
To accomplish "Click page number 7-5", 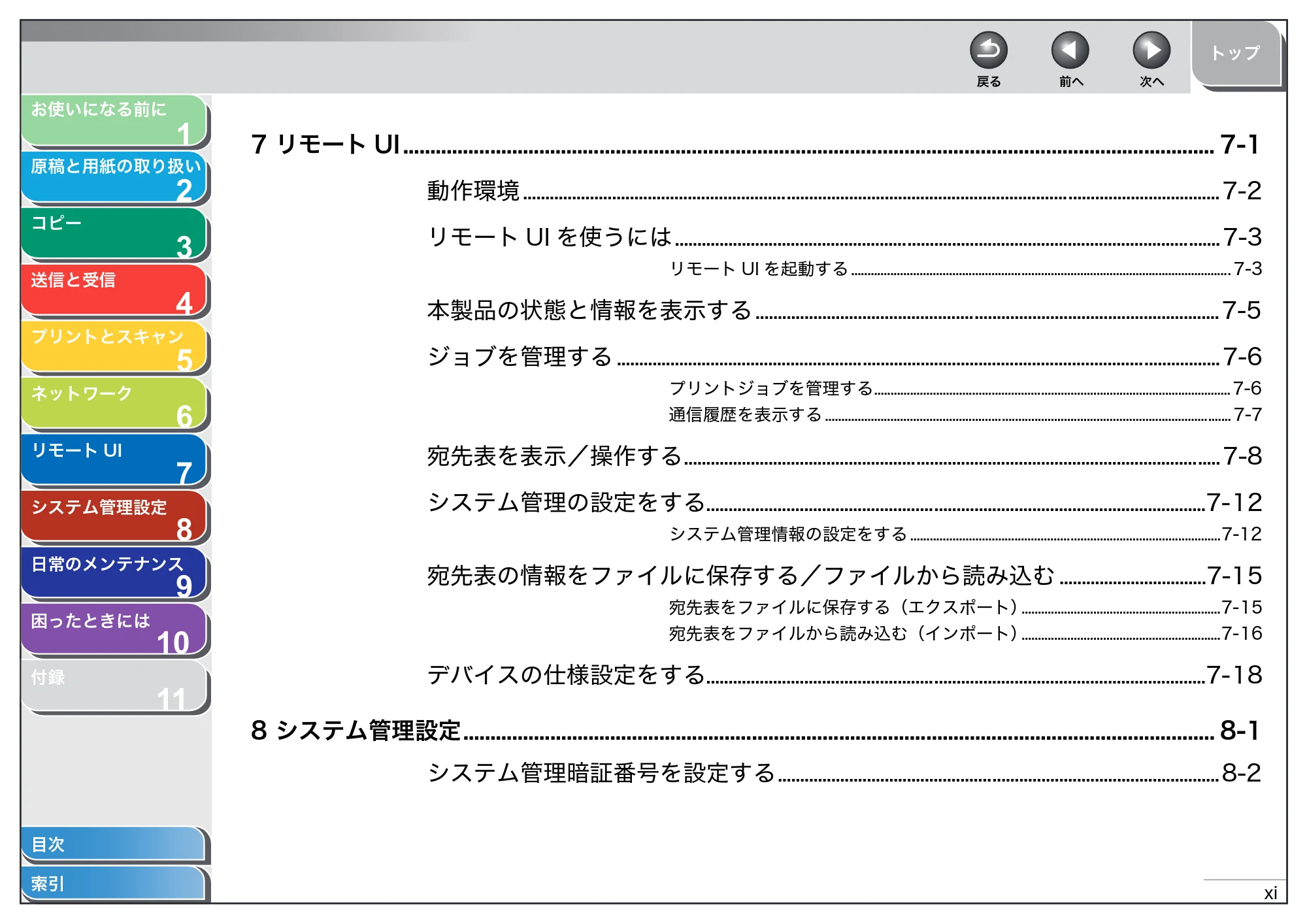I will pos(1242,310).
